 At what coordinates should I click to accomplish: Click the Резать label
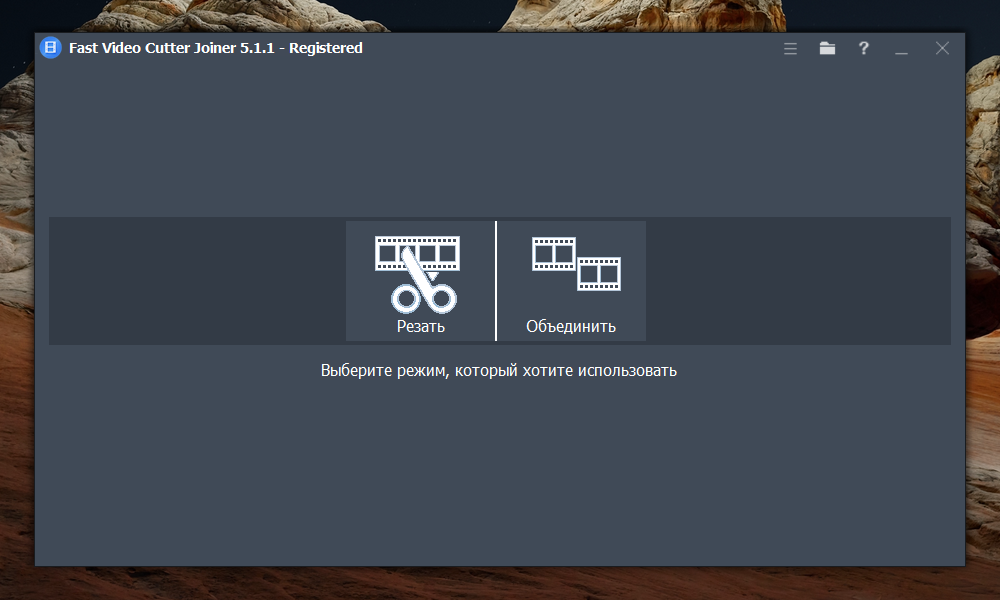(x=420, y=326)
